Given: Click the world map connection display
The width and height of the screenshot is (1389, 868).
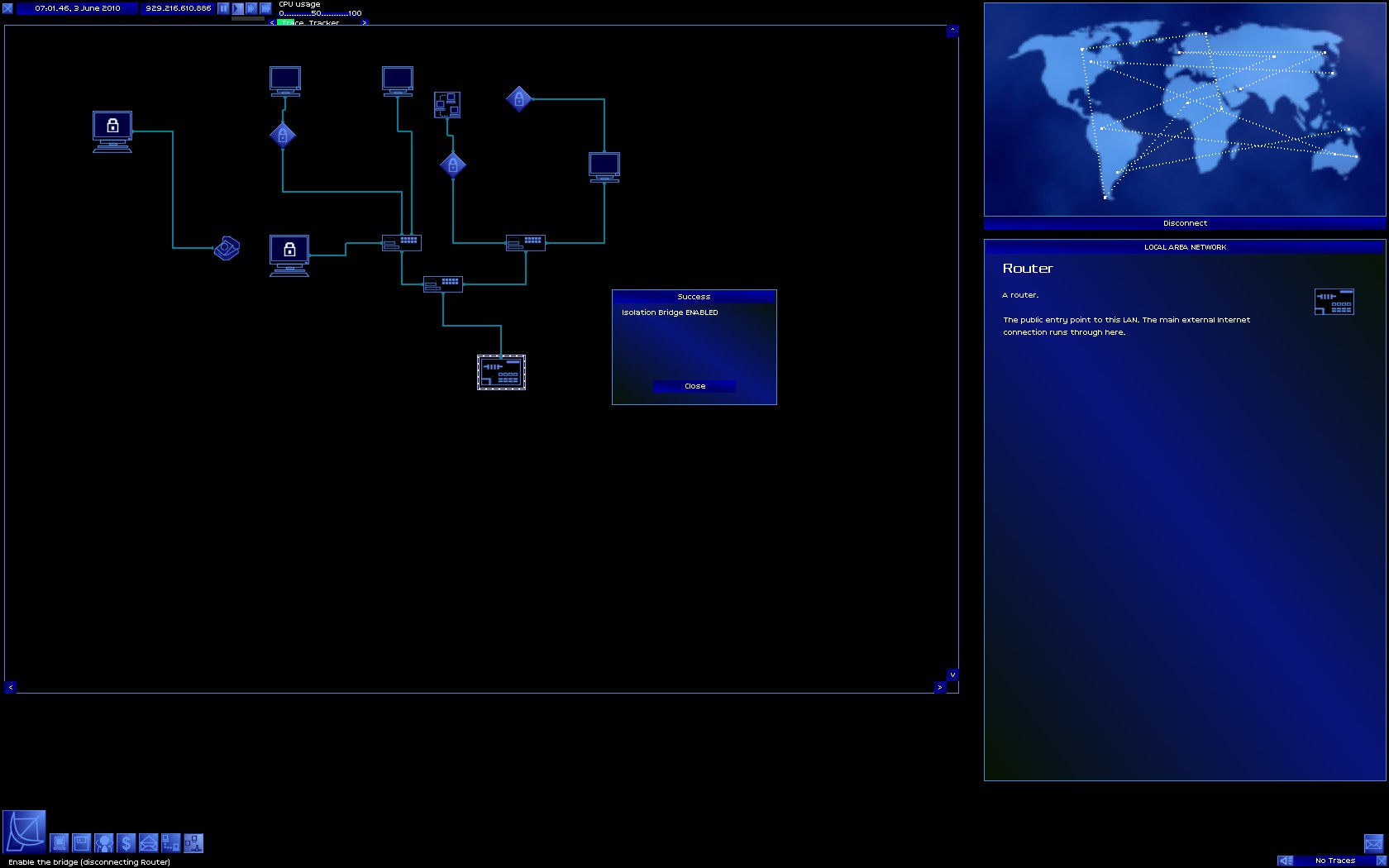Looking at the screenshot, I should [1185, 109].
